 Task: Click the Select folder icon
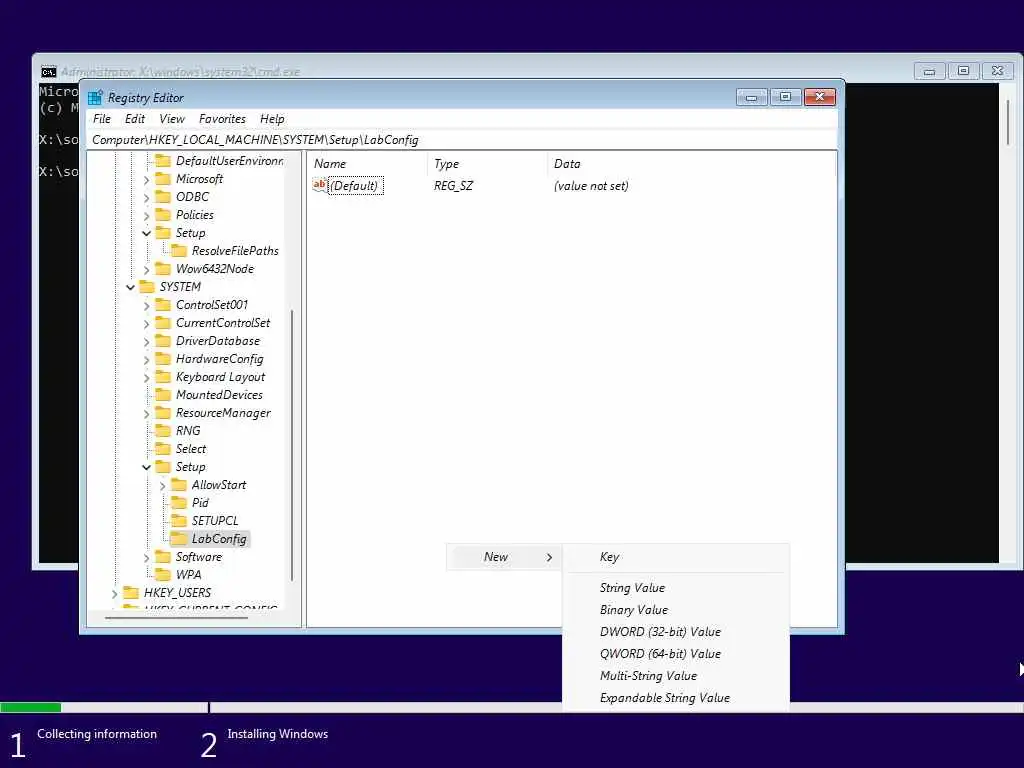coord(163,449)
